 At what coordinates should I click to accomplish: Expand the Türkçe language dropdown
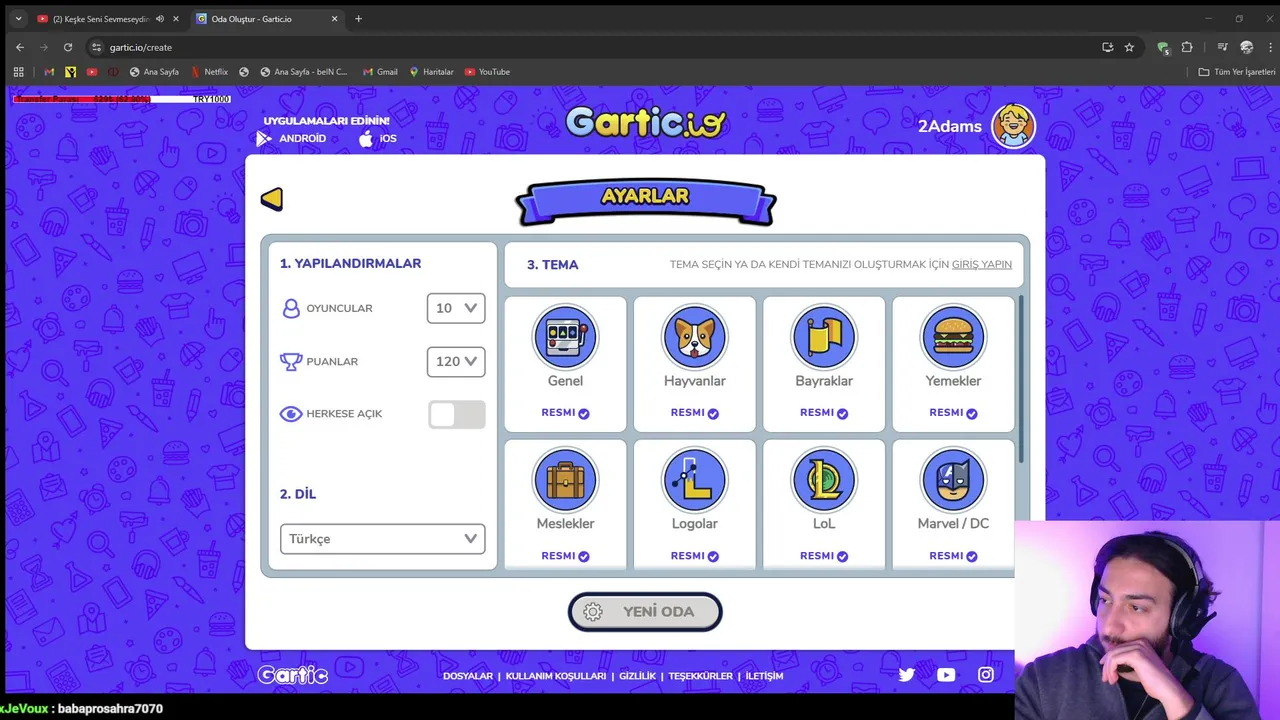383,539
